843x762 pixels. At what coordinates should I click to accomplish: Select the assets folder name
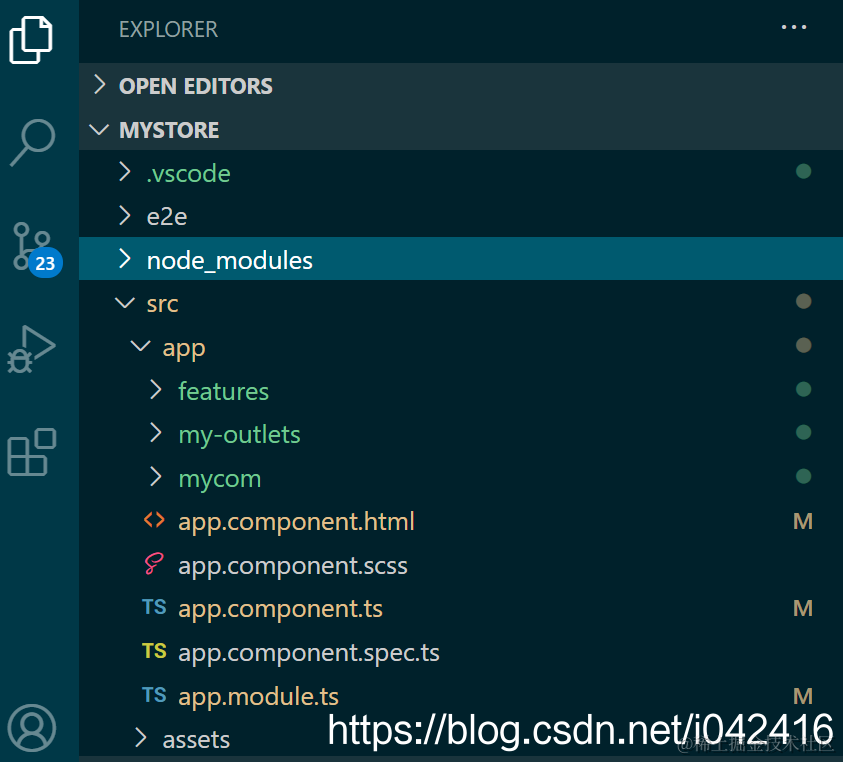196,740
